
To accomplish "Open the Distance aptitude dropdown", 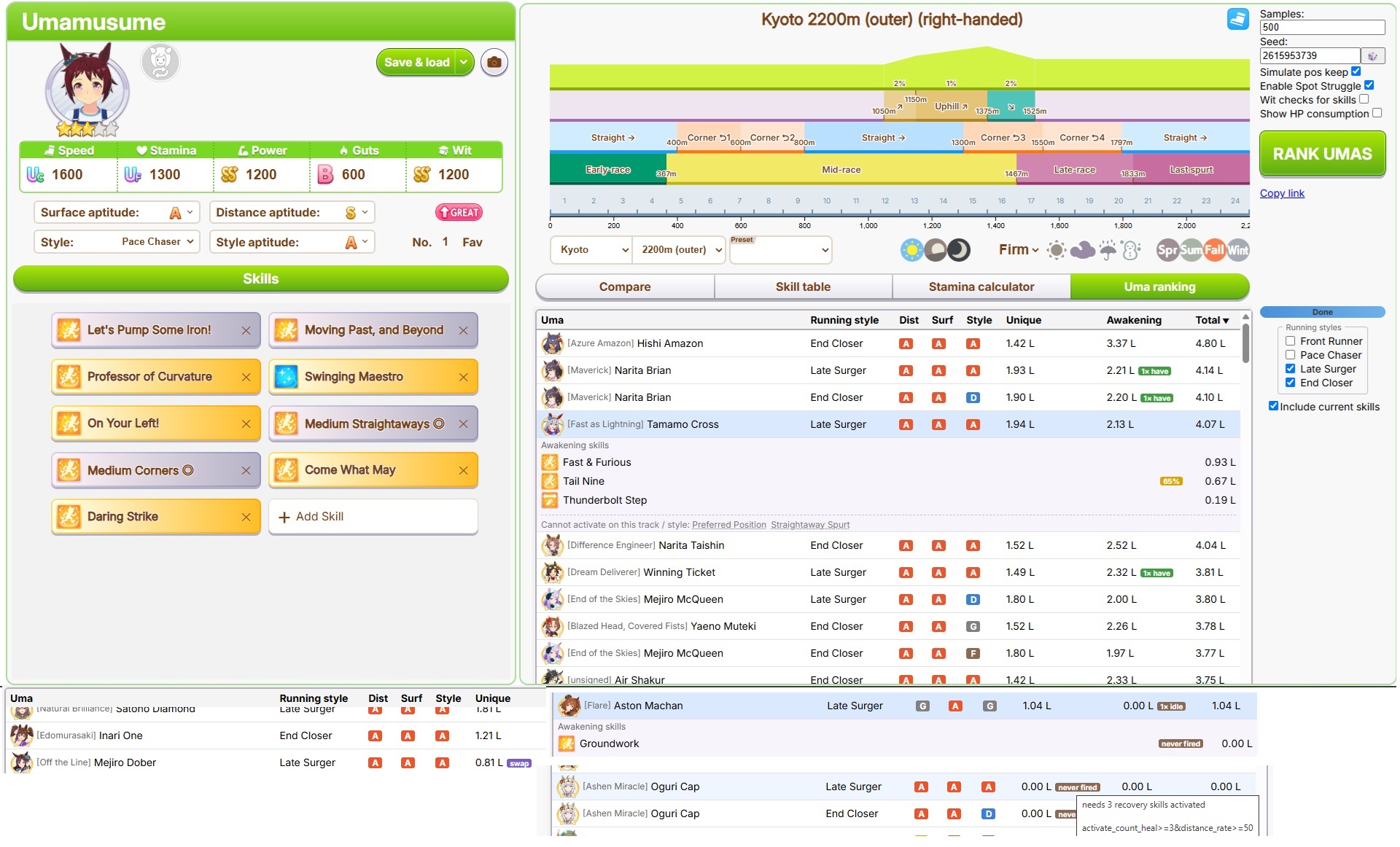I will tap(292, 213).
